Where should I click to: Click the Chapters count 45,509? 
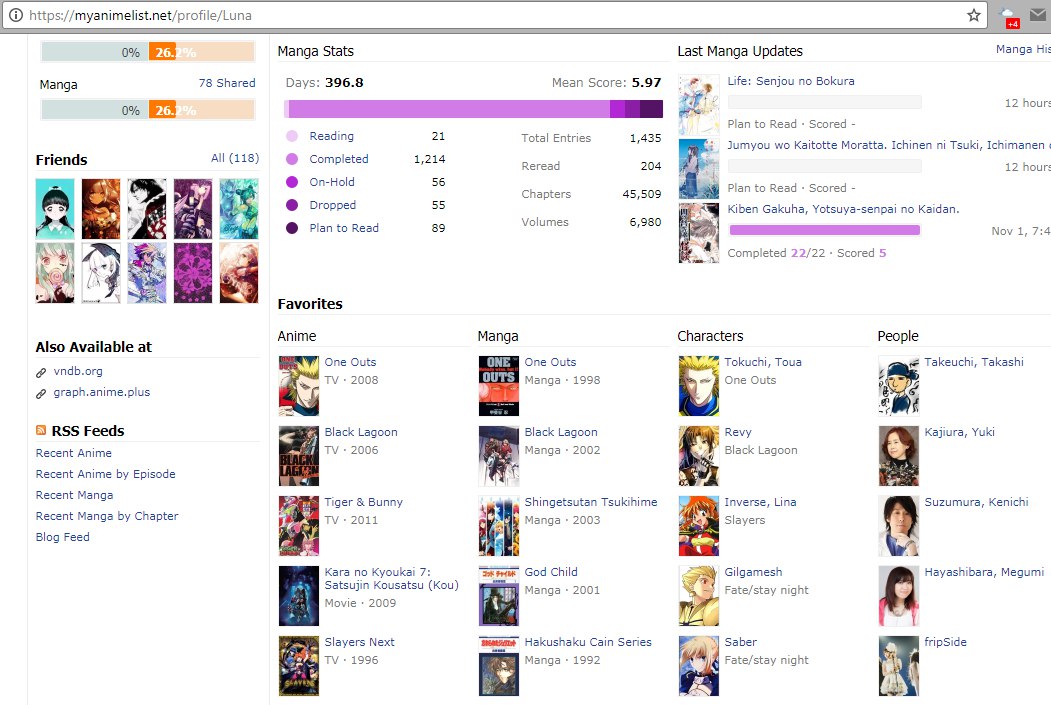[x=641, y=194]
